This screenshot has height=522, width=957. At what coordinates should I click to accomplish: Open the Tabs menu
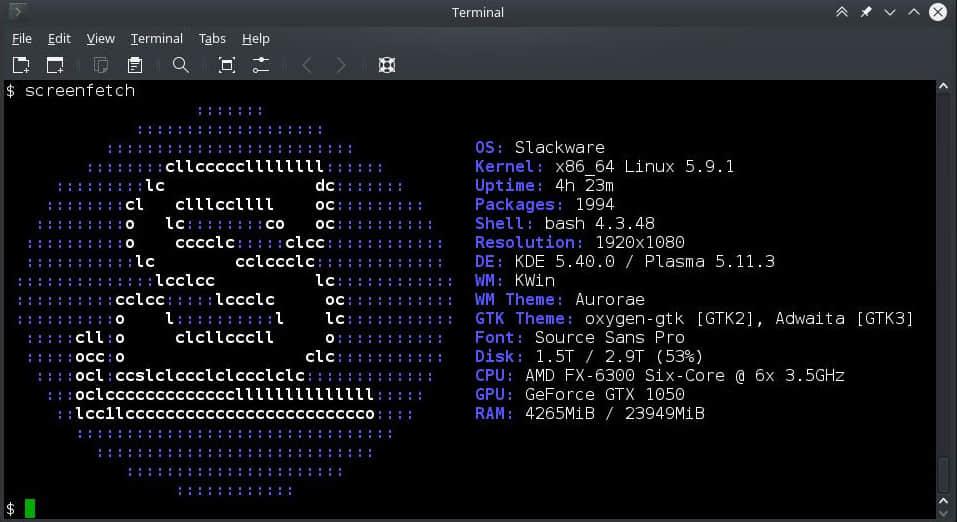[212, 38]
